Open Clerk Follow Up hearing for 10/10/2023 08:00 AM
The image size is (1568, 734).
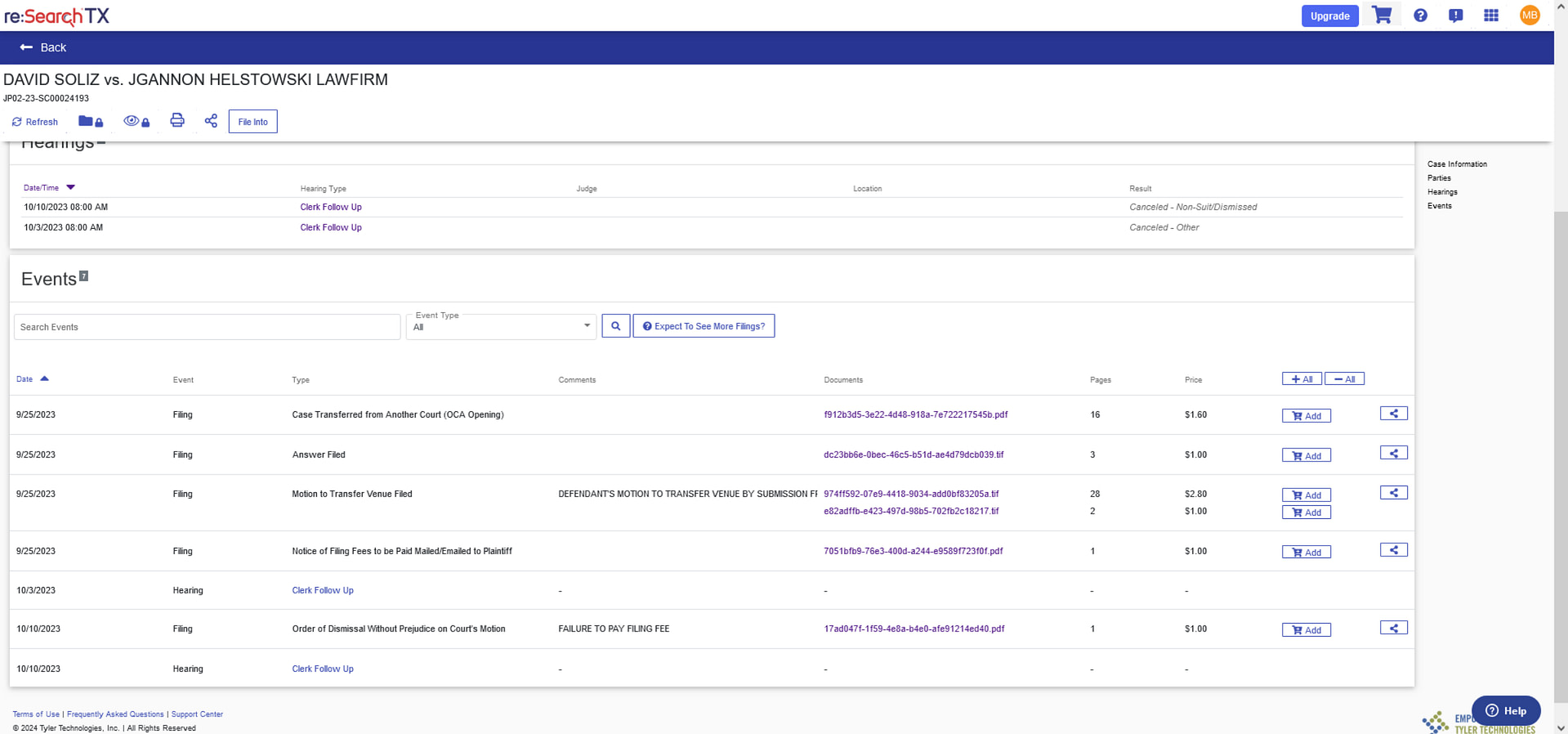pyautogui.click(x=331, y=208)
